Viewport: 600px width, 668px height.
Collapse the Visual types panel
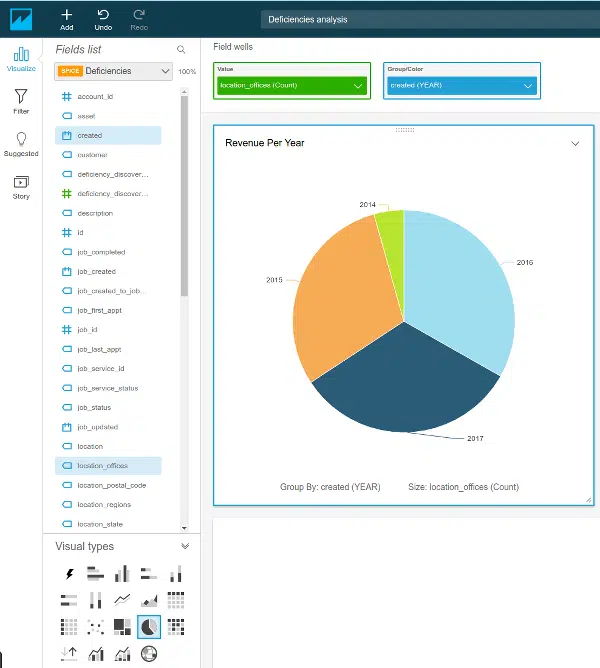pyautogui.click(x=184, y=546)
